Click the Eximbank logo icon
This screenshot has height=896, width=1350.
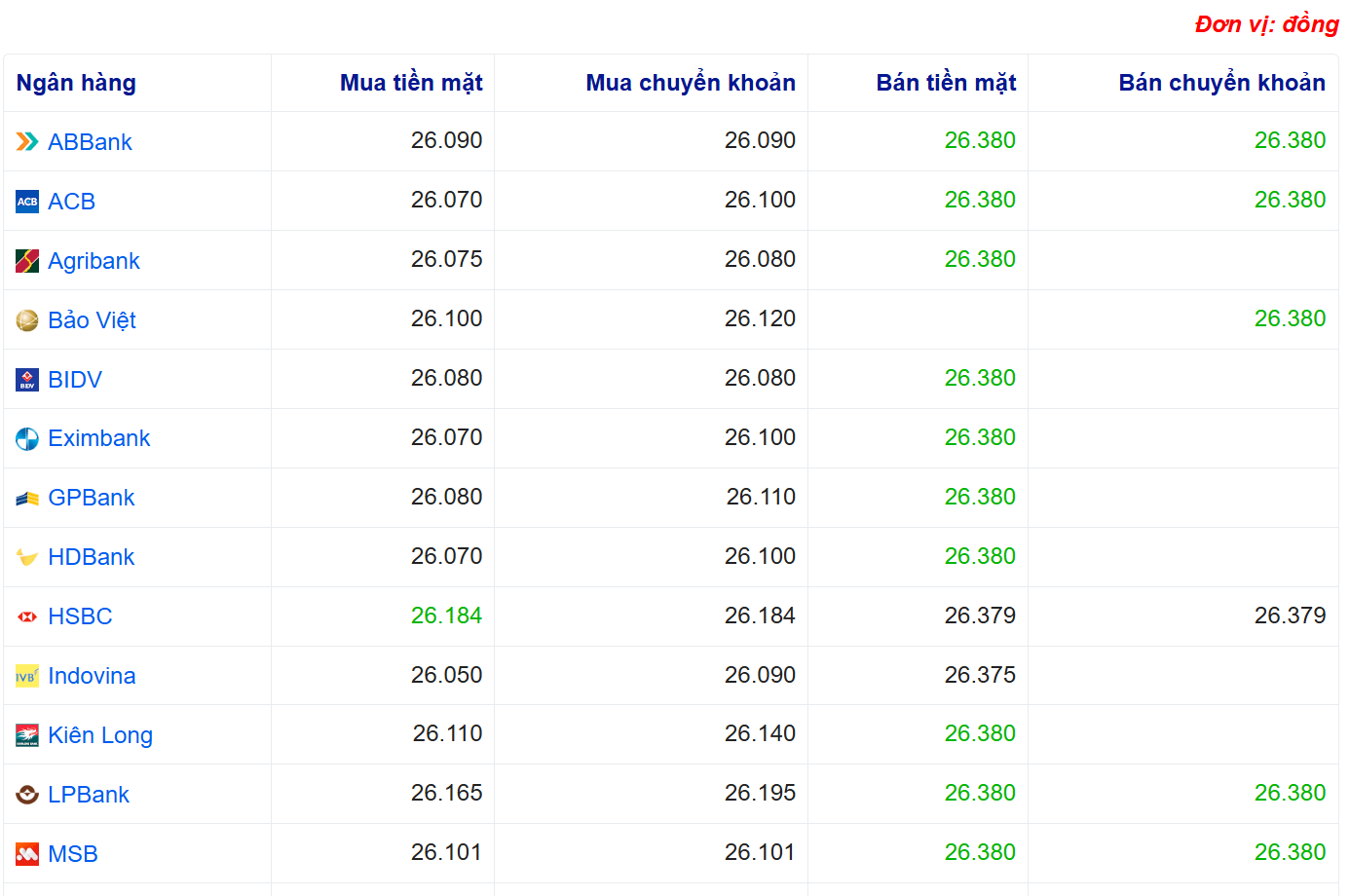pos(27,439)
